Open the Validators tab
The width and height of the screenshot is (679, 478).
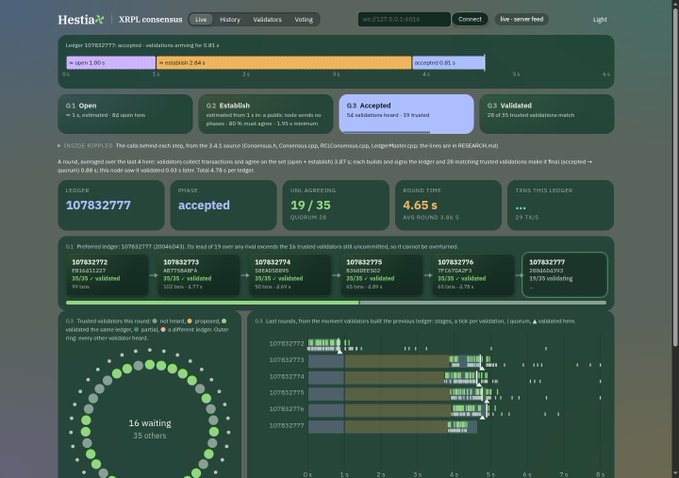click(x=267, y=19)
